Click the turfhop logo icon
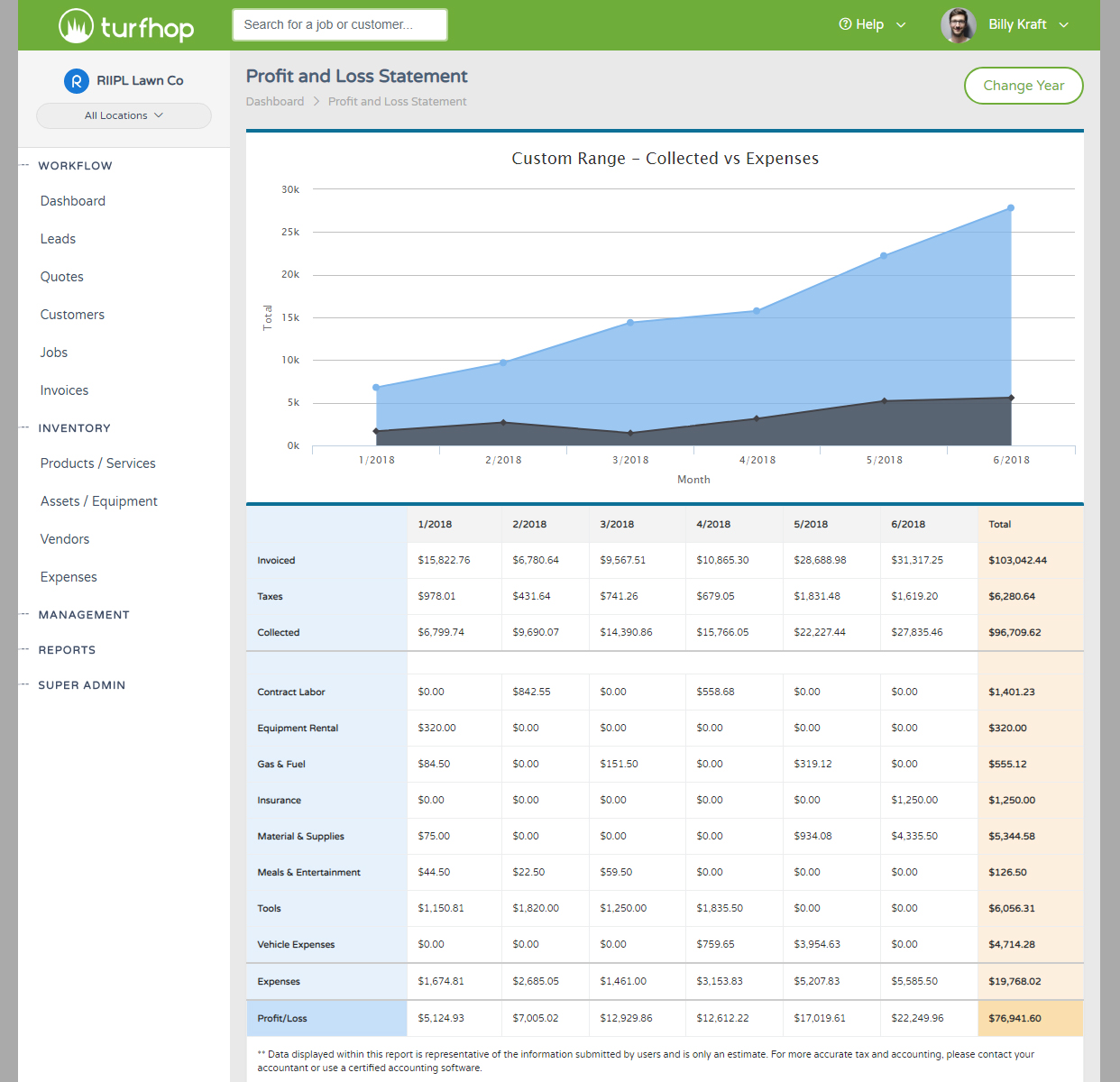 coord(77,26)
